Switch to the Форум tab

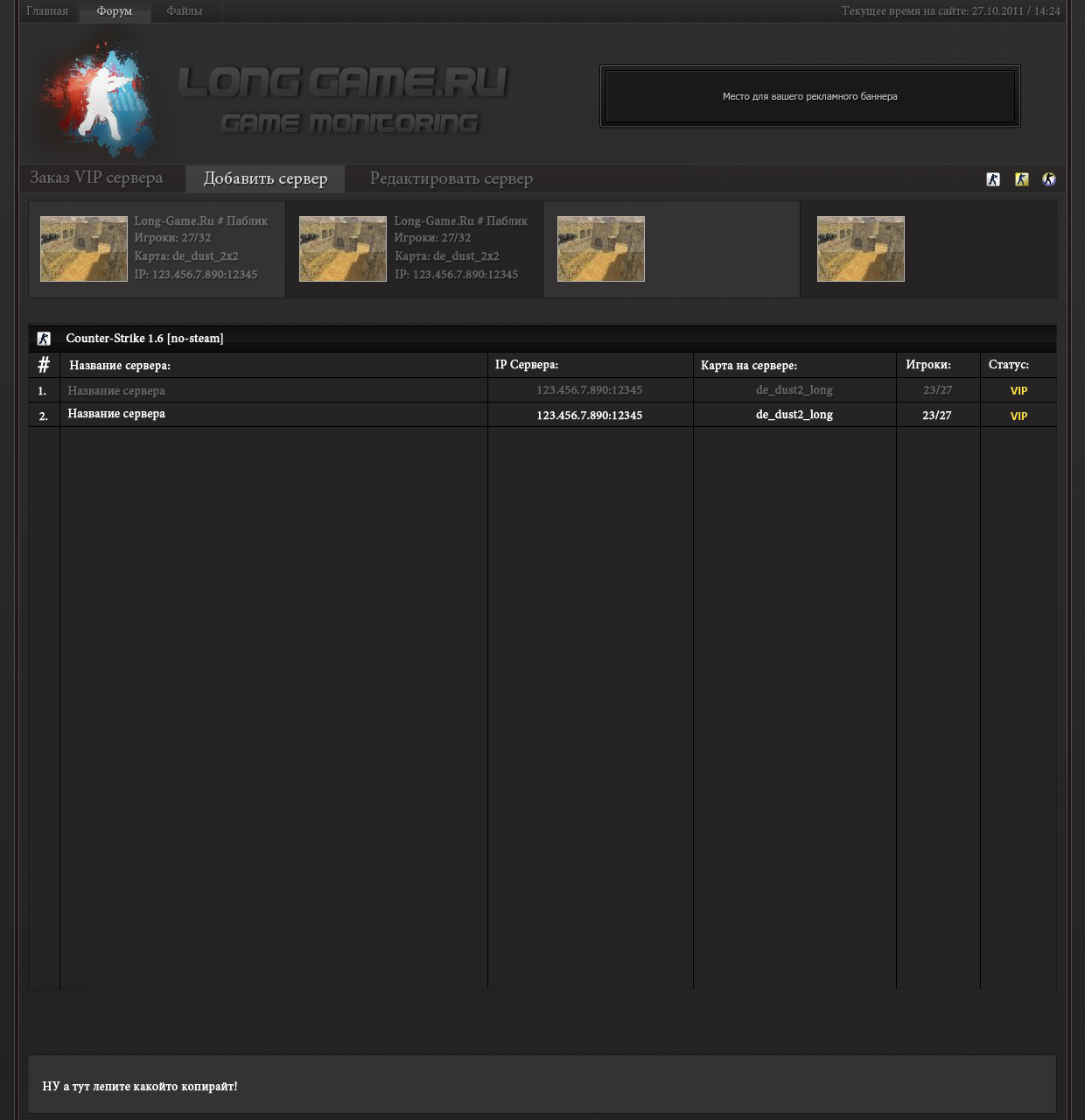(x=115, y=11)
